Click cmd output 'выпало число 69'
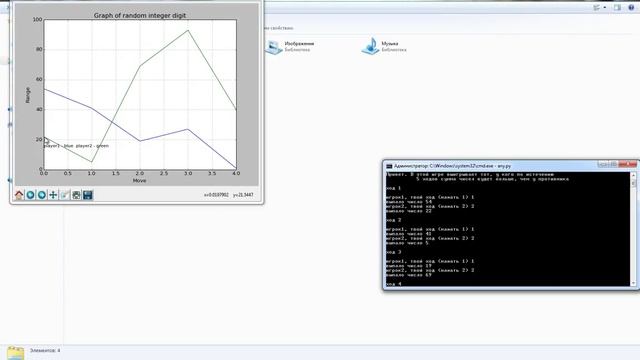 point(409,275)
